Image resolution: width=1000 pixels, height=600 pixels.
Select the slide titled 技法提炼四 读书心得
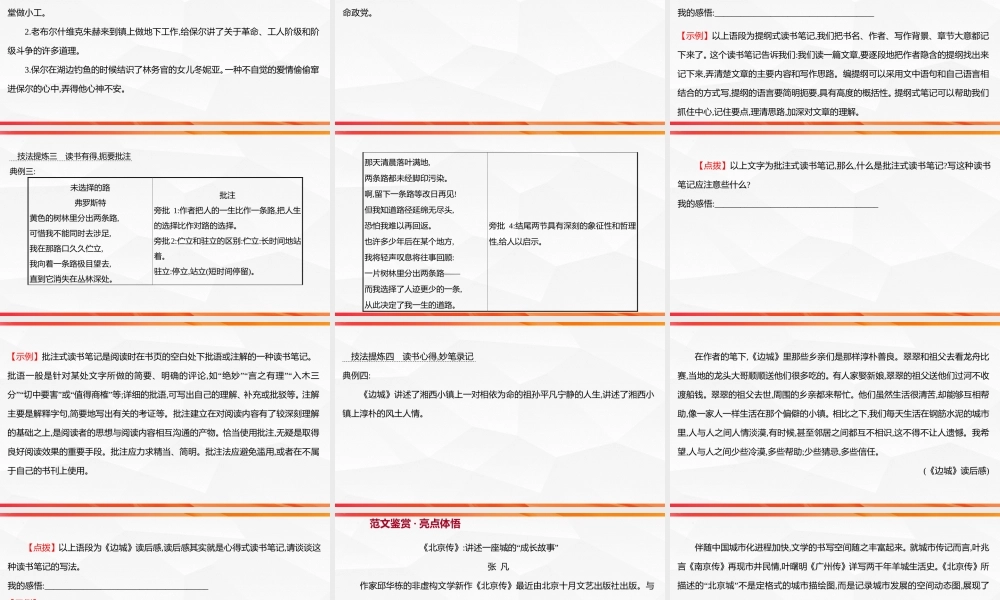tap(499, 414)
